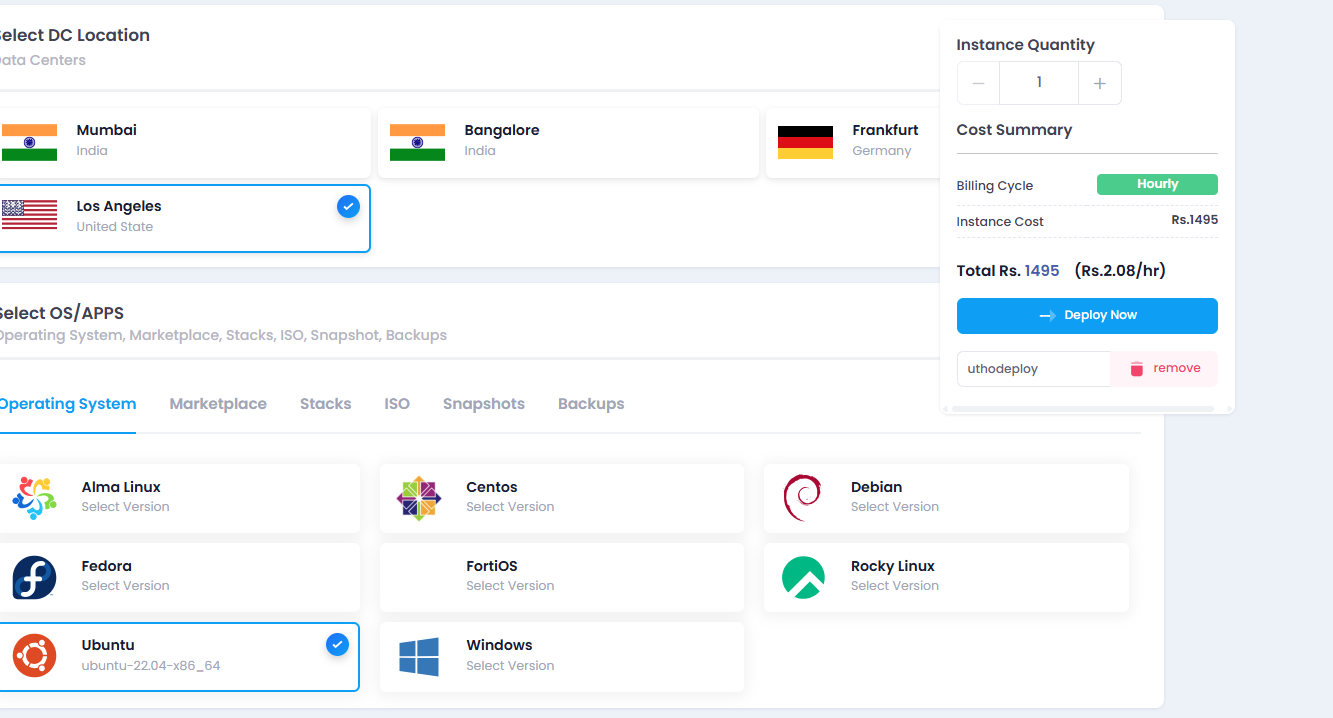Increase instance quantity with plus button
Image resolution: width=1333 pixels, height=718 pixels.
pyautogui.click(x=1100, y=83)
